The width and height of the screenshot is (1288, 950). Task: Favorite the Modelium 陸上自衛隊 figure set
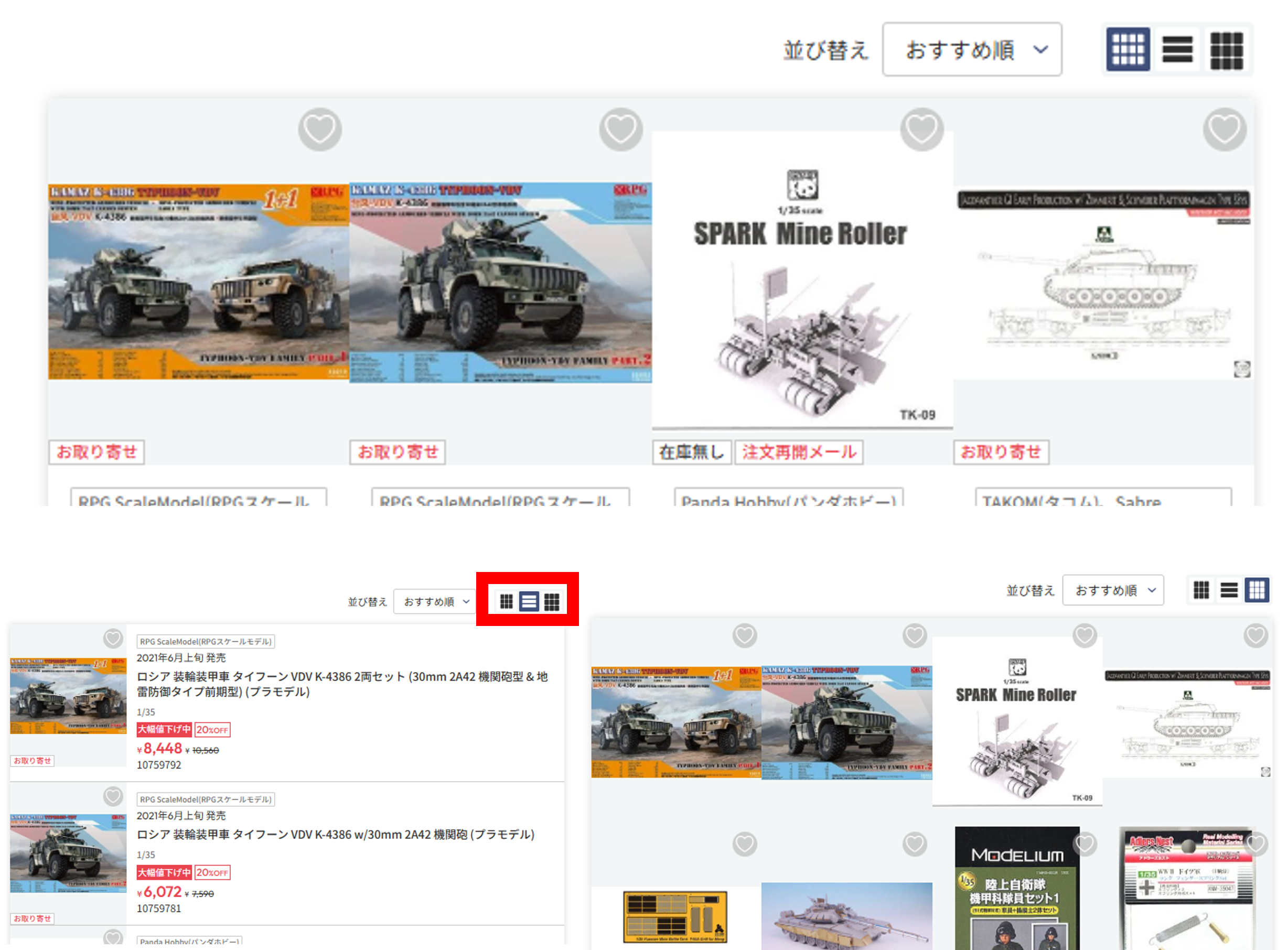1085,844
